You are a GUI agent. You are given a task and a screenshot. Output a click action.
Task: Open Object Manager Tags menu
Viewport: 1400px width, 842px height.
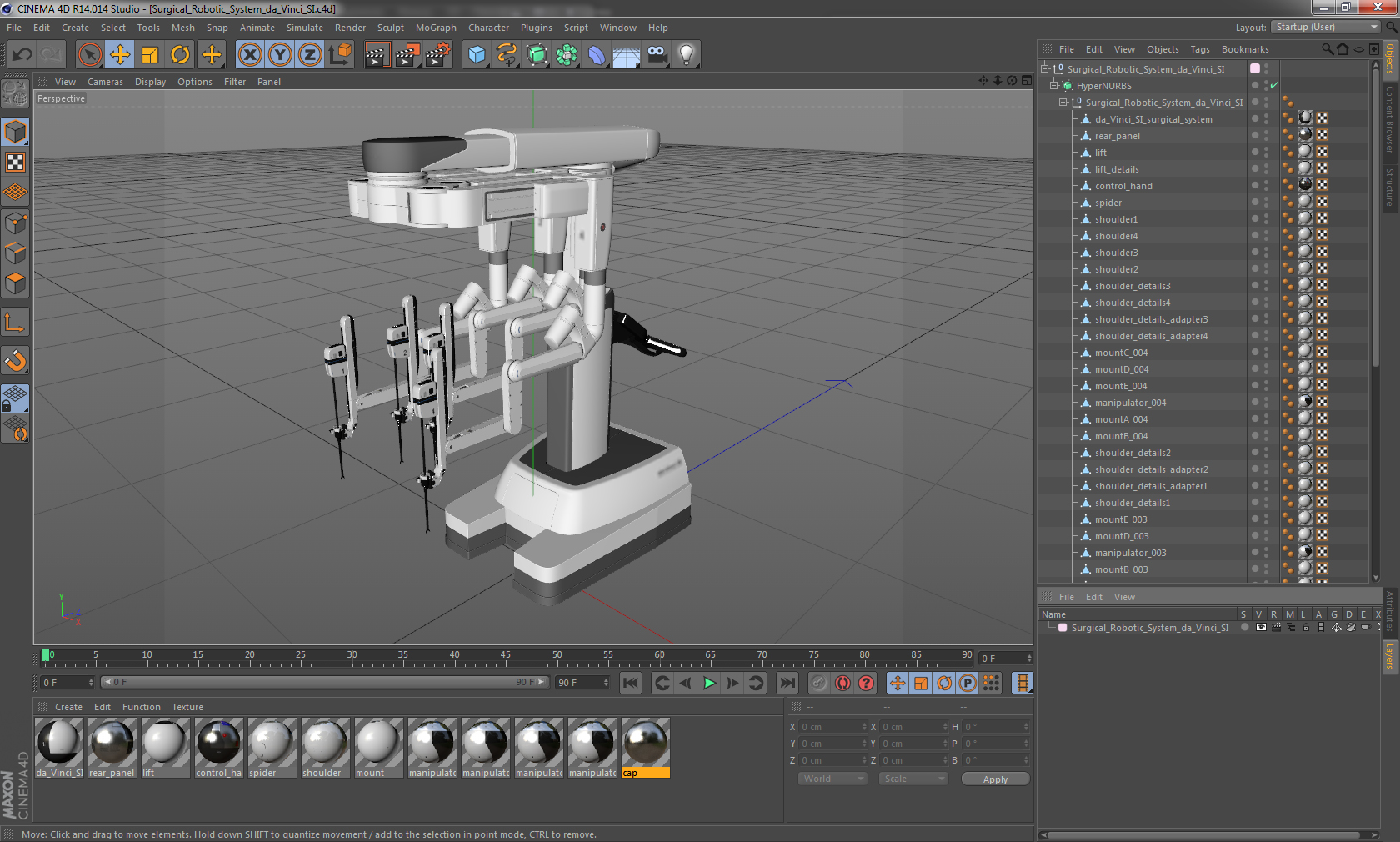(x=1200, y=49)
